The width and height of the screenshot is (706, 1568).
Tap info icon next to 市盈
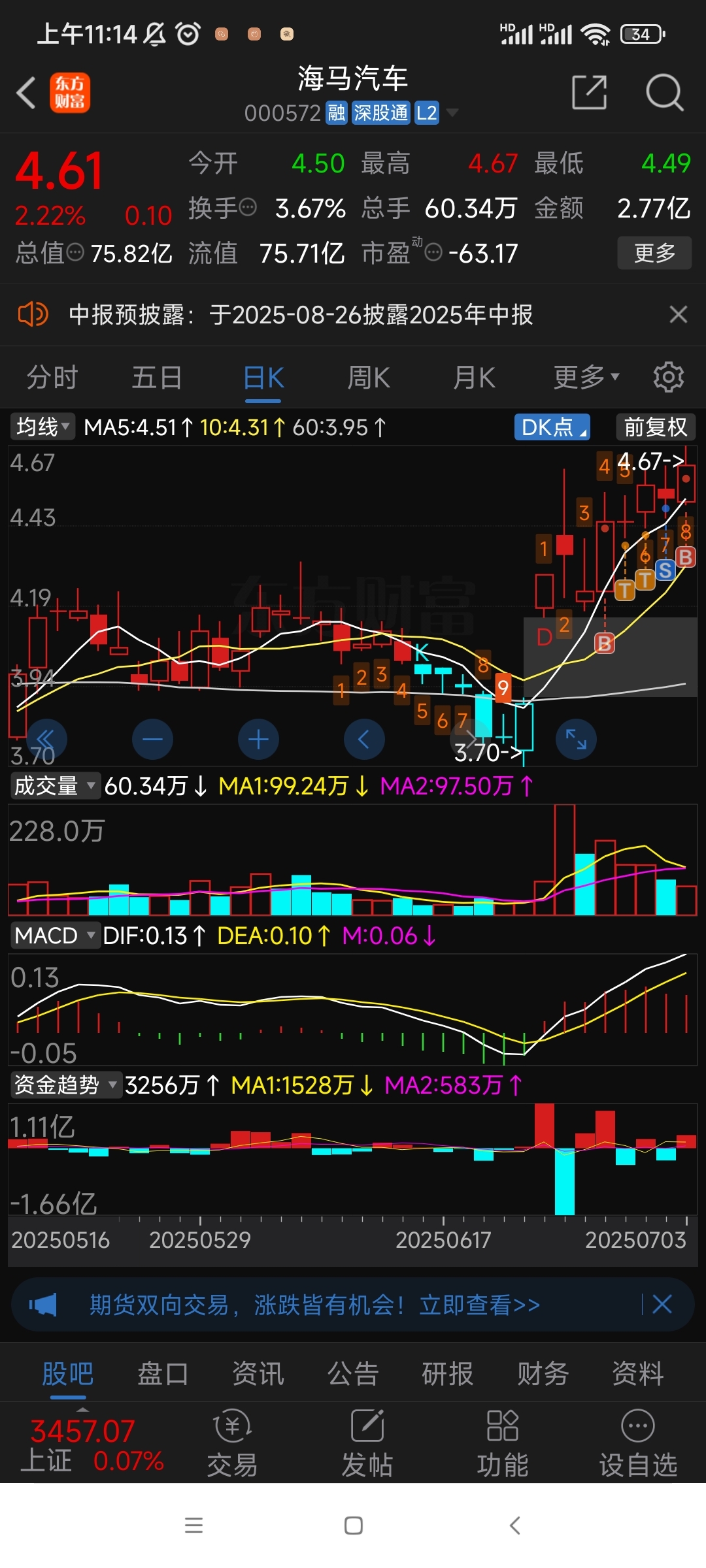pos(433,252)
